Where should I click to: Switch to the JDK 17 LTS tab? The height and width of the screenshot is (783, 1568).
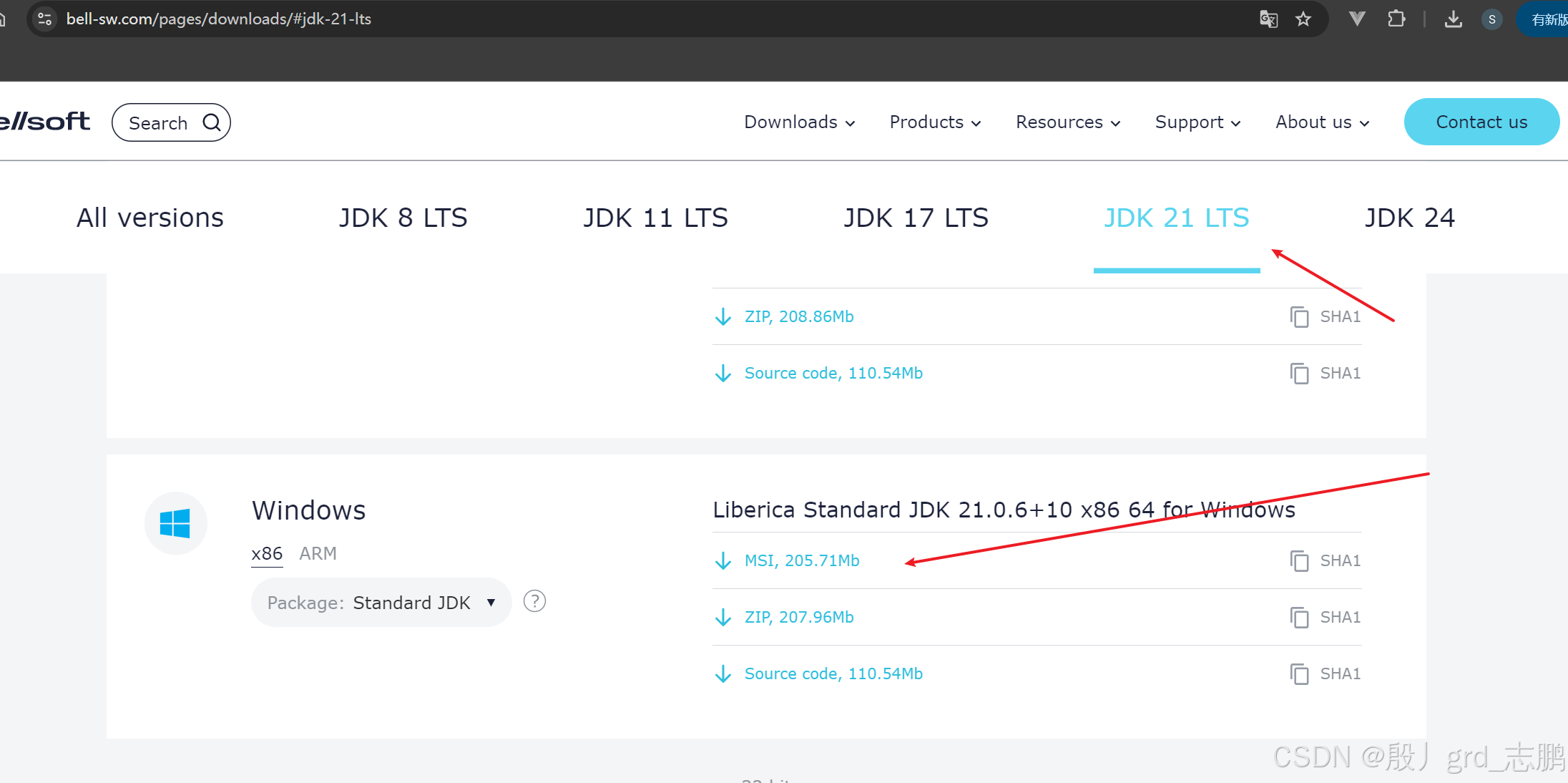click(916, 218)
